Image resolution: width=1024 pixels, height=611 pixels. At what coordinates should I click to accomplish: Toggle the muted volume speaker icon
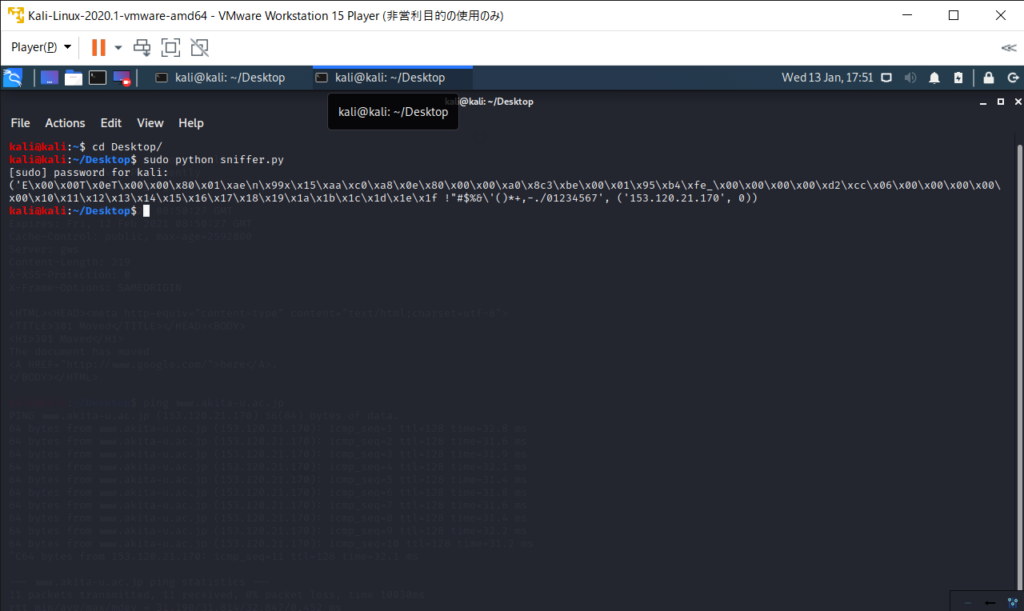click(910, 78)
